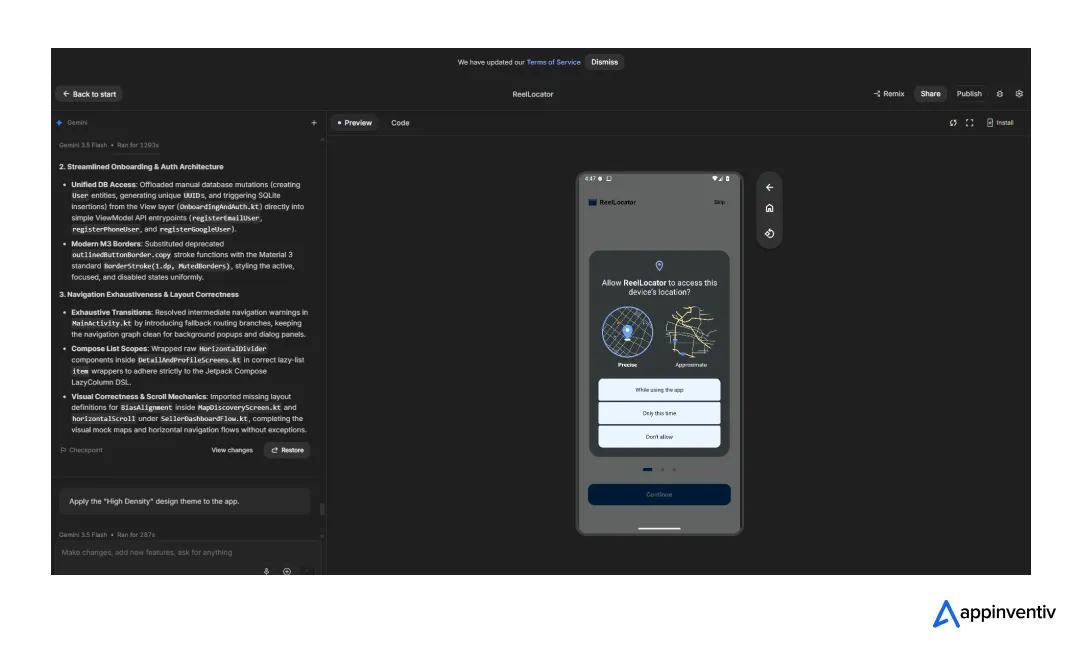
Task: Click the Publish button
Action: [968, 94]
